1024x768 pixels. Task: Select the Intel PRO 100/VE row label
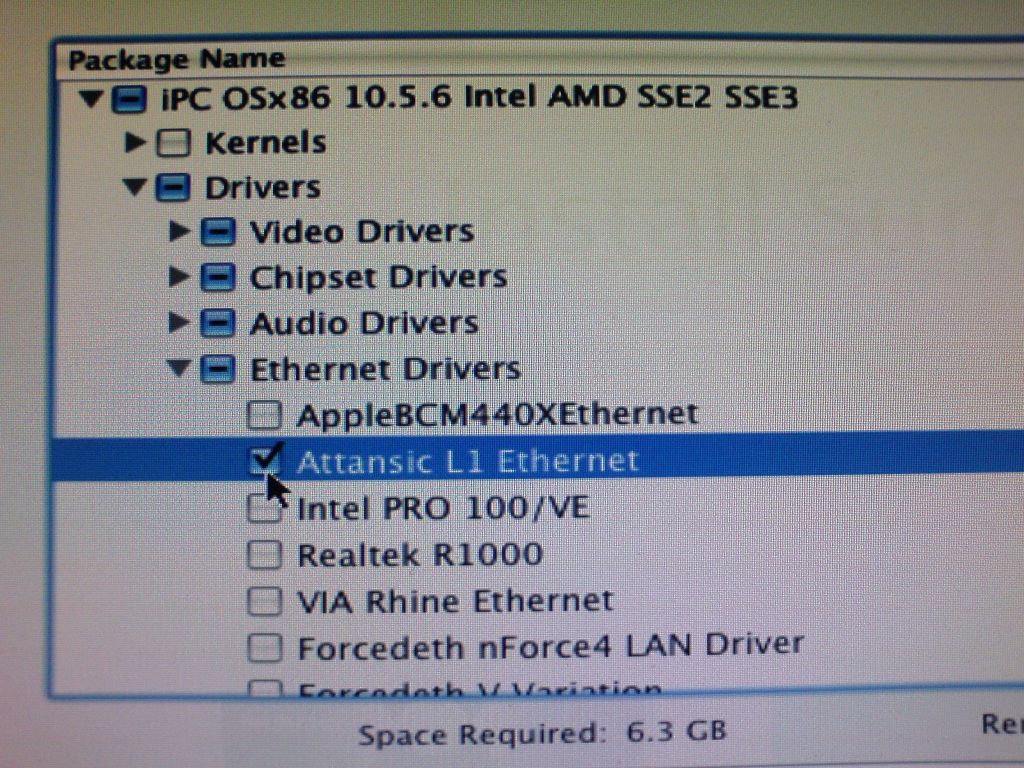click(x=443, y=508)
